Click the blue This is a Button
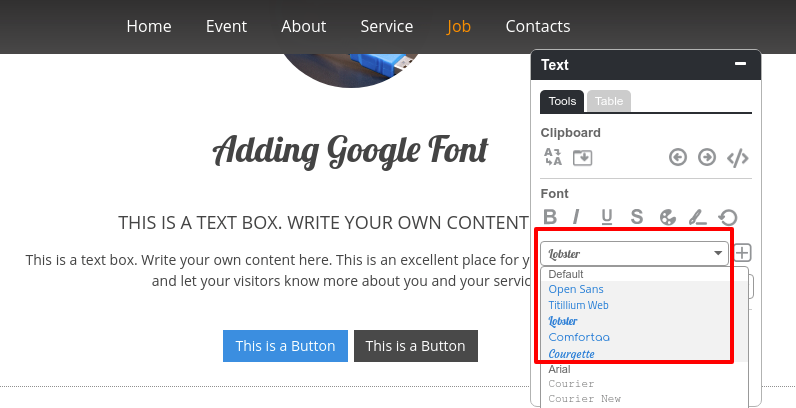This screenshot has width=796, height=408. pos(285,346)
